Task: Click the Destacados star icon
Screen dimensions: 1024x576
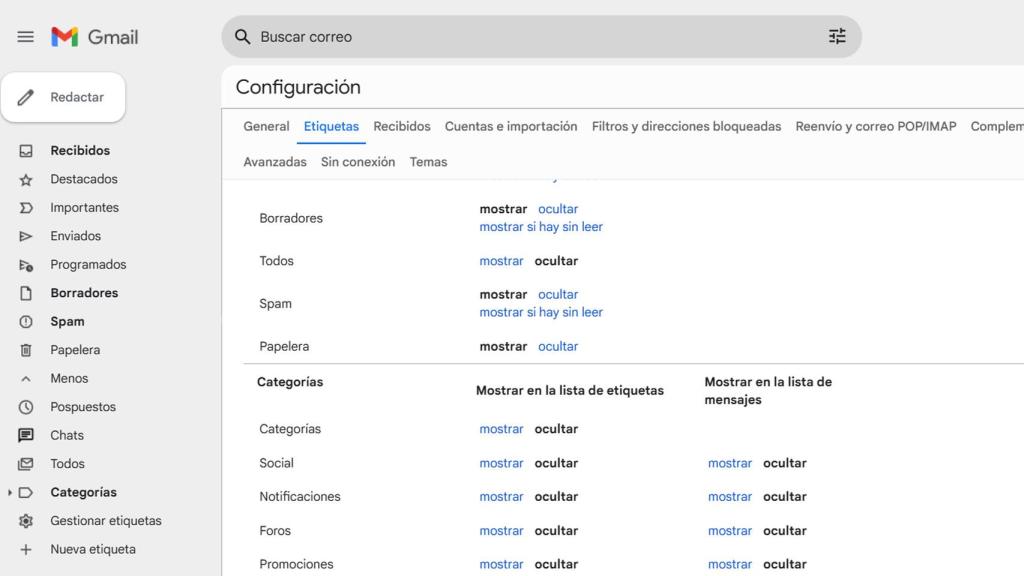Action: 25,180
